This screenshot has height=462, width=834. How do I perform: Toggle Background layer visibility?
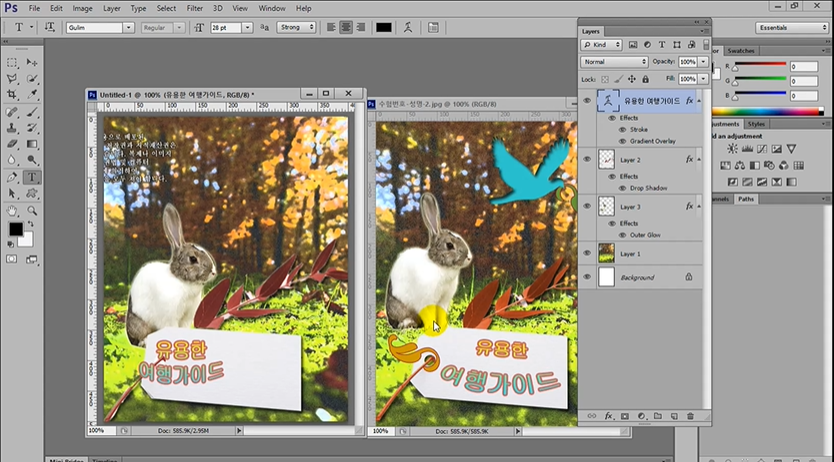coord(587,277)
